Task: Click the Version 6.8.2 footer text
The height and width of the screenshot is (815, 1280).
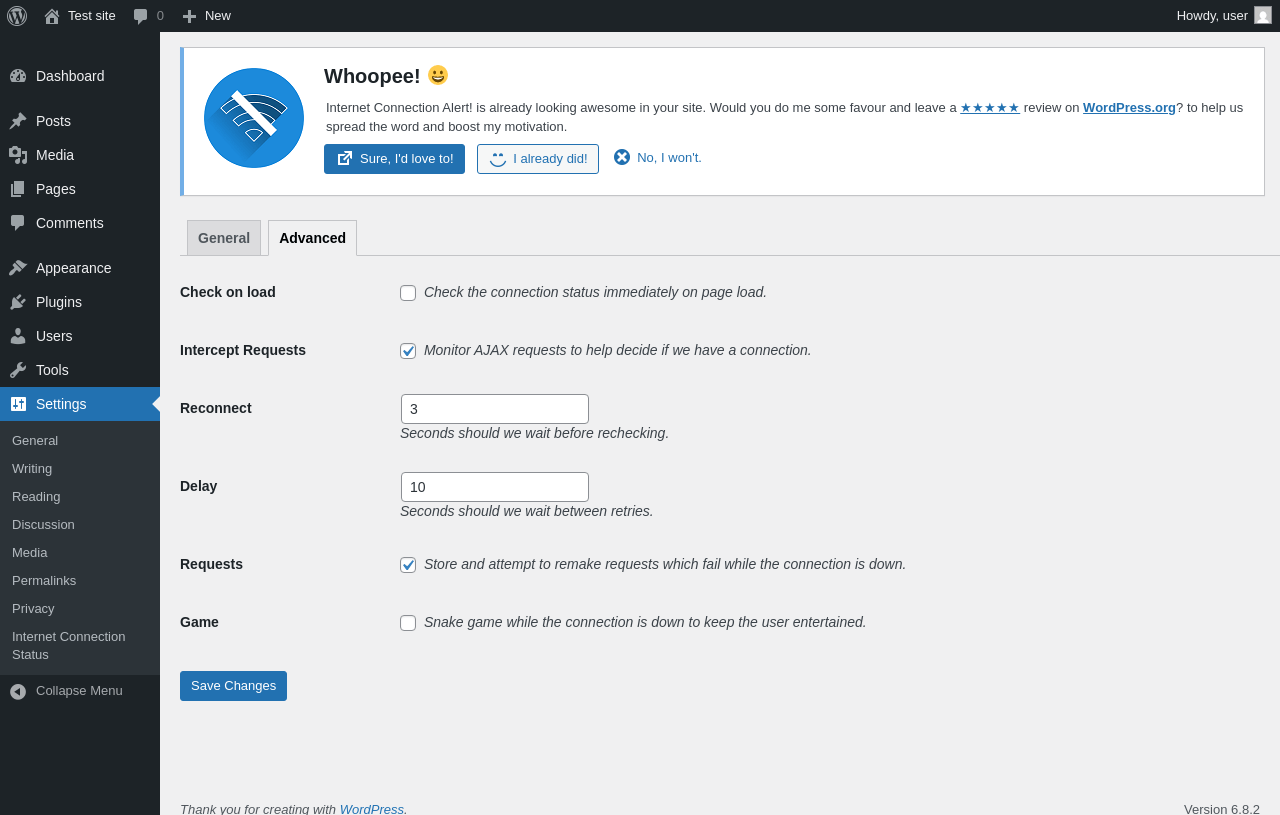Action: coord(1222,809)
